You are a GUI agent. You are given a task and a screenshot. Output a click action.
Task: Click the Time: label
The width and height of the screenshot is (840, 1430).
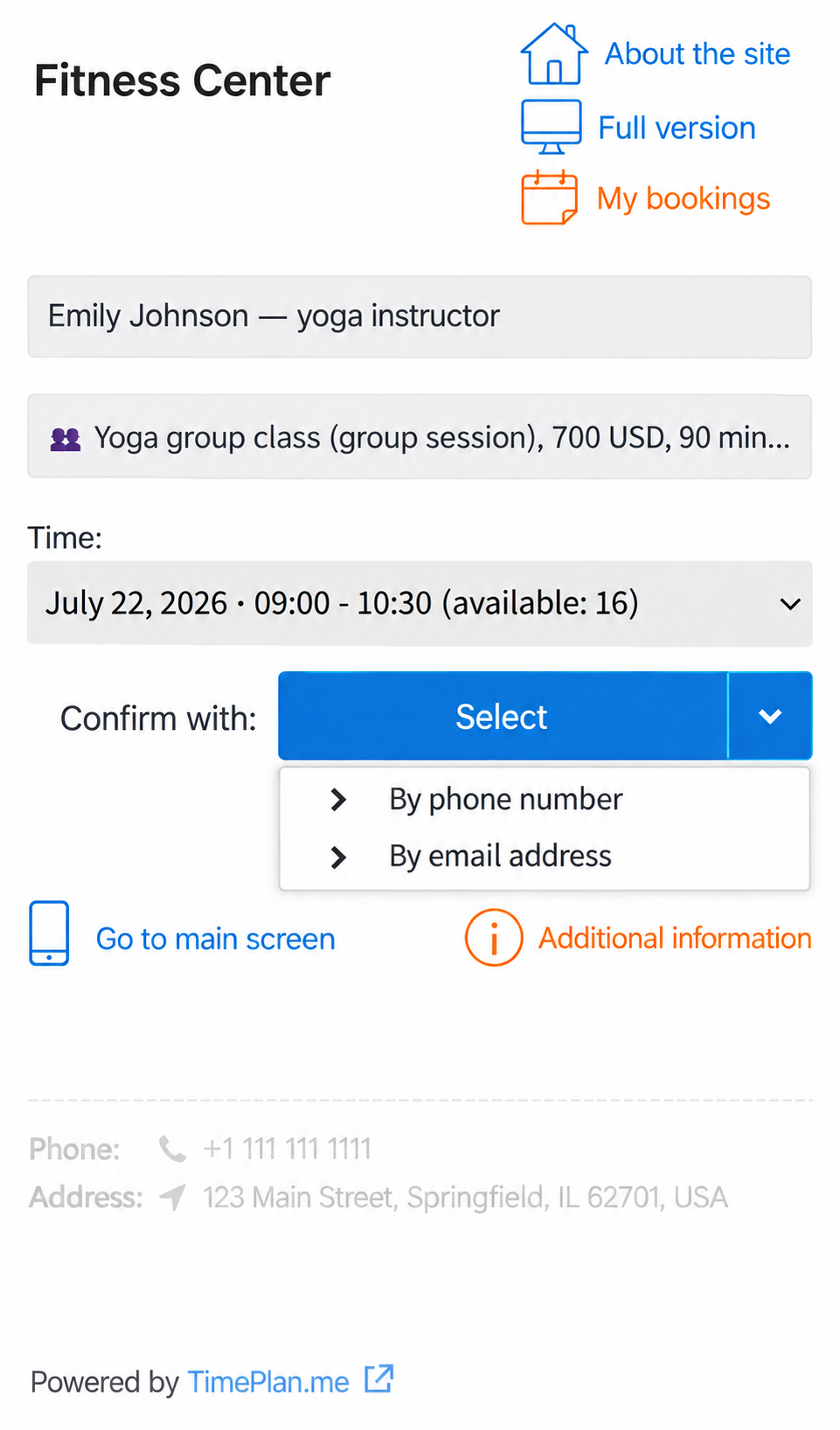(65, 538)
